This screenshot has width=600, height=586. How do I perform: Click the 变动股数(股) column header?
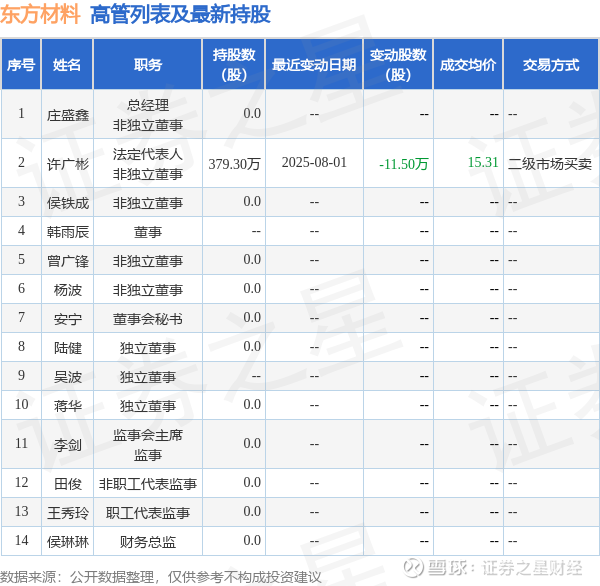pos(398,64)
